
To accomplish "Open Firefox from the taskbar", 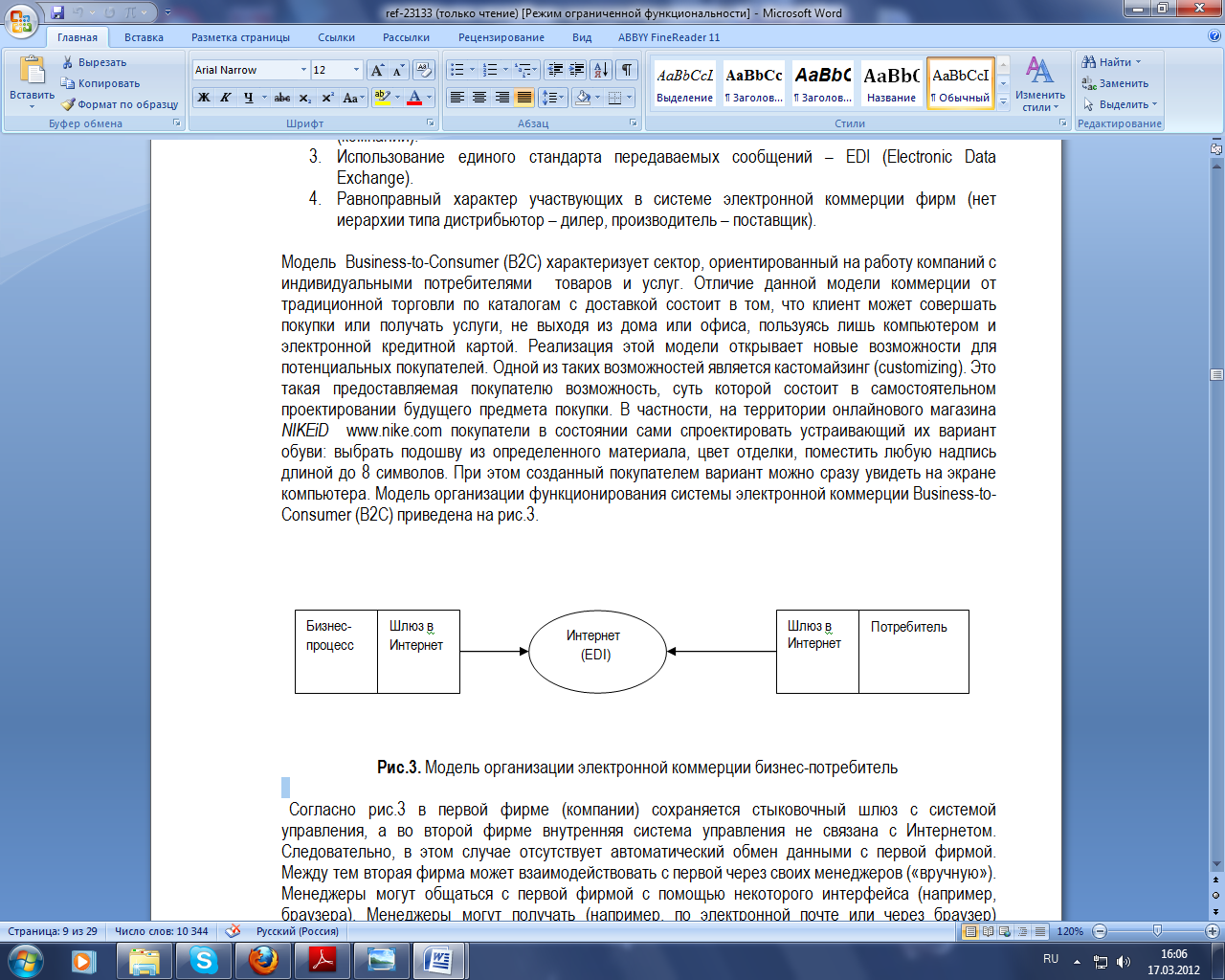I will pos(263,960).
